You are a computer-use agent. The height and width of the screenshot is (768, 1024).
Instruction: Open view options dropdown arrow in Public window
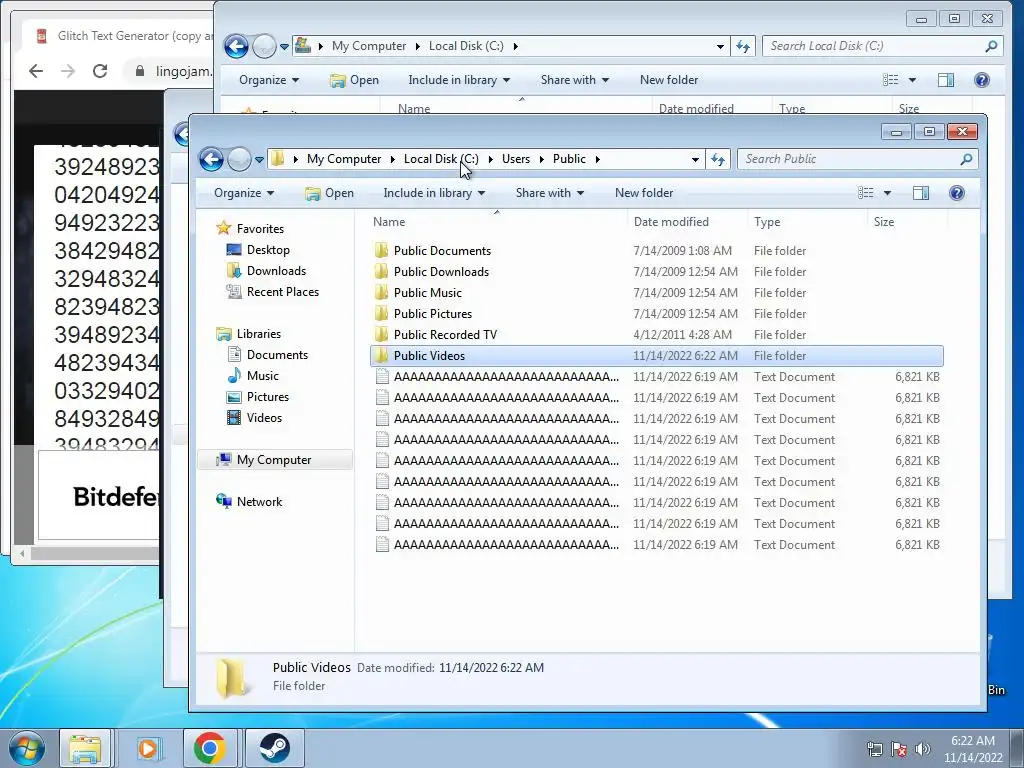[x=887, y=193]
